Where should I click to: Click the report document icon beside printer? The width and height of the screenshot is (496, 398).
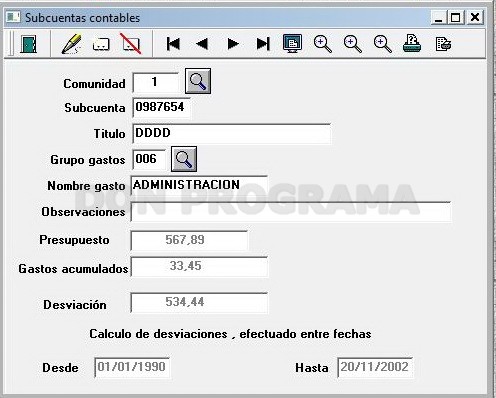tap(443, 44)
